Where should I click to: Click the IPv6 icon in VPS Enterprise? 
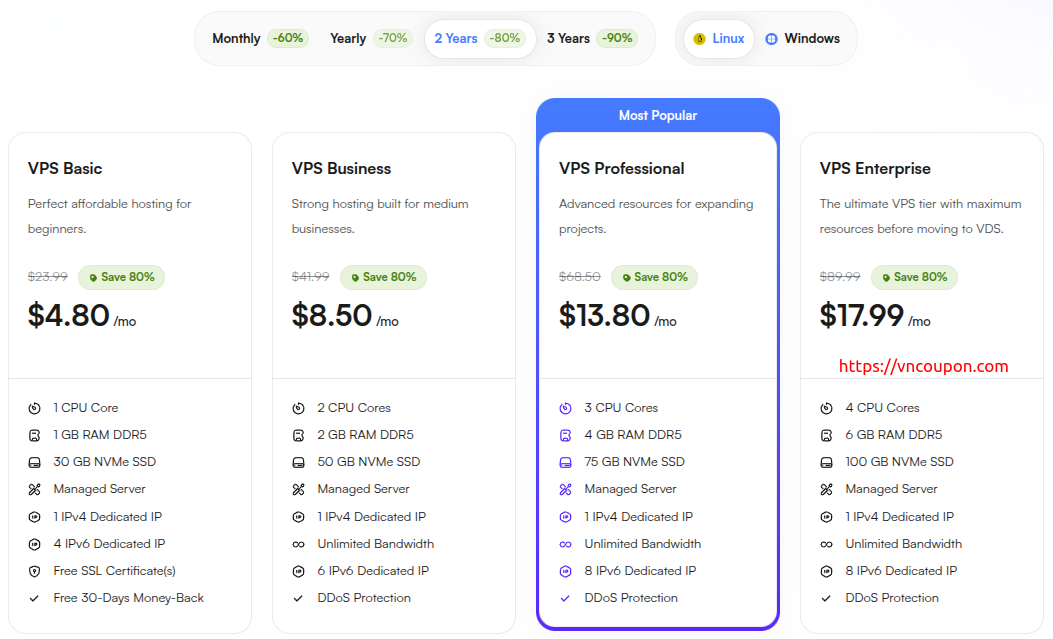click(826, 571)
